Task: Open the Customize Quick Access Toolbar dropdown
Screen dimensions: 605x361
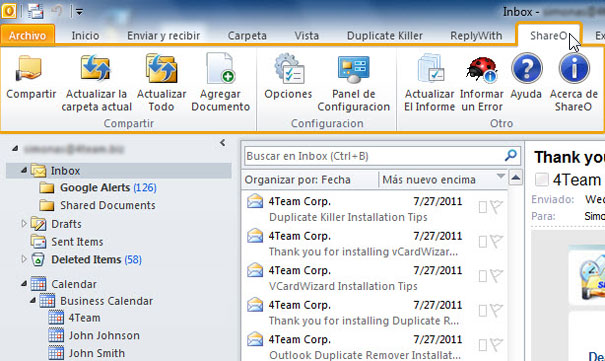Action: pyautogui.click(x=79, y=12)
